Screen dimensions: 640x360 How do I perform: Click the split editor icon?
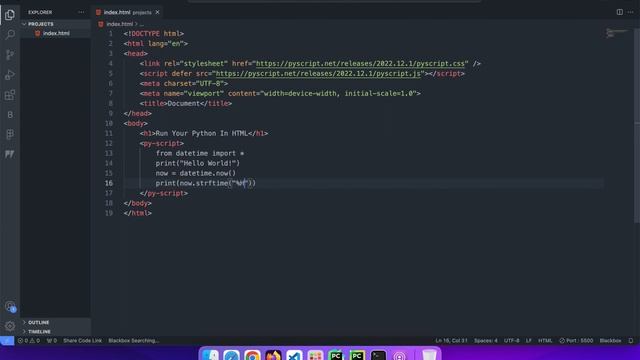click(x=619, y=12)
